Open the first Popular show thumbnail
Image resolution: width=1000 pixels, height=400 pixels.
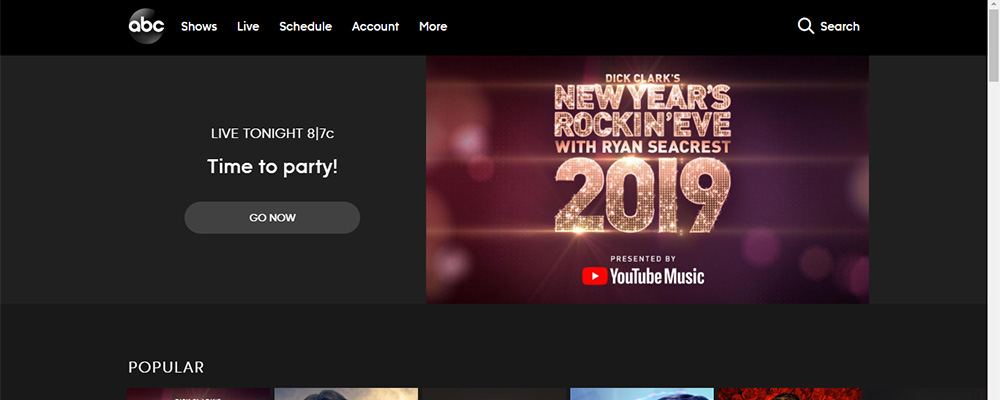199,394
